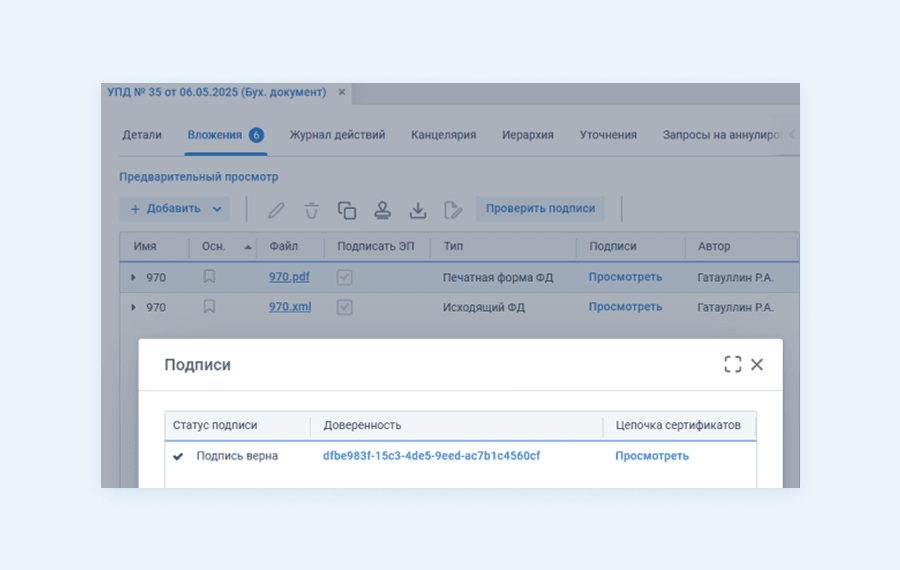Click the Проверить подписи button

[540, 208]
